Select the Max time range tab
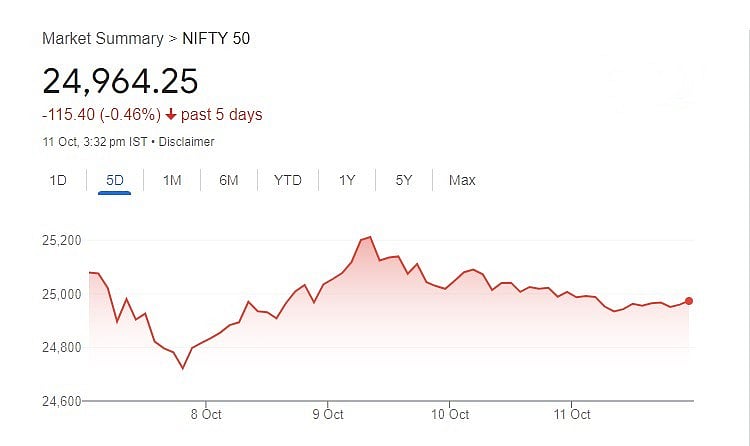Viewport: 750px width, 446px height. tap(462, 180)
